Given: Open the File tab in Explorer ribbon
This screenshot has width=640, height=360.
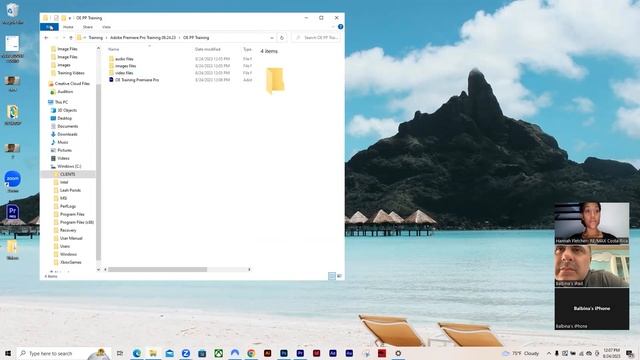Looking at the screenshot, I should point(49,27).
